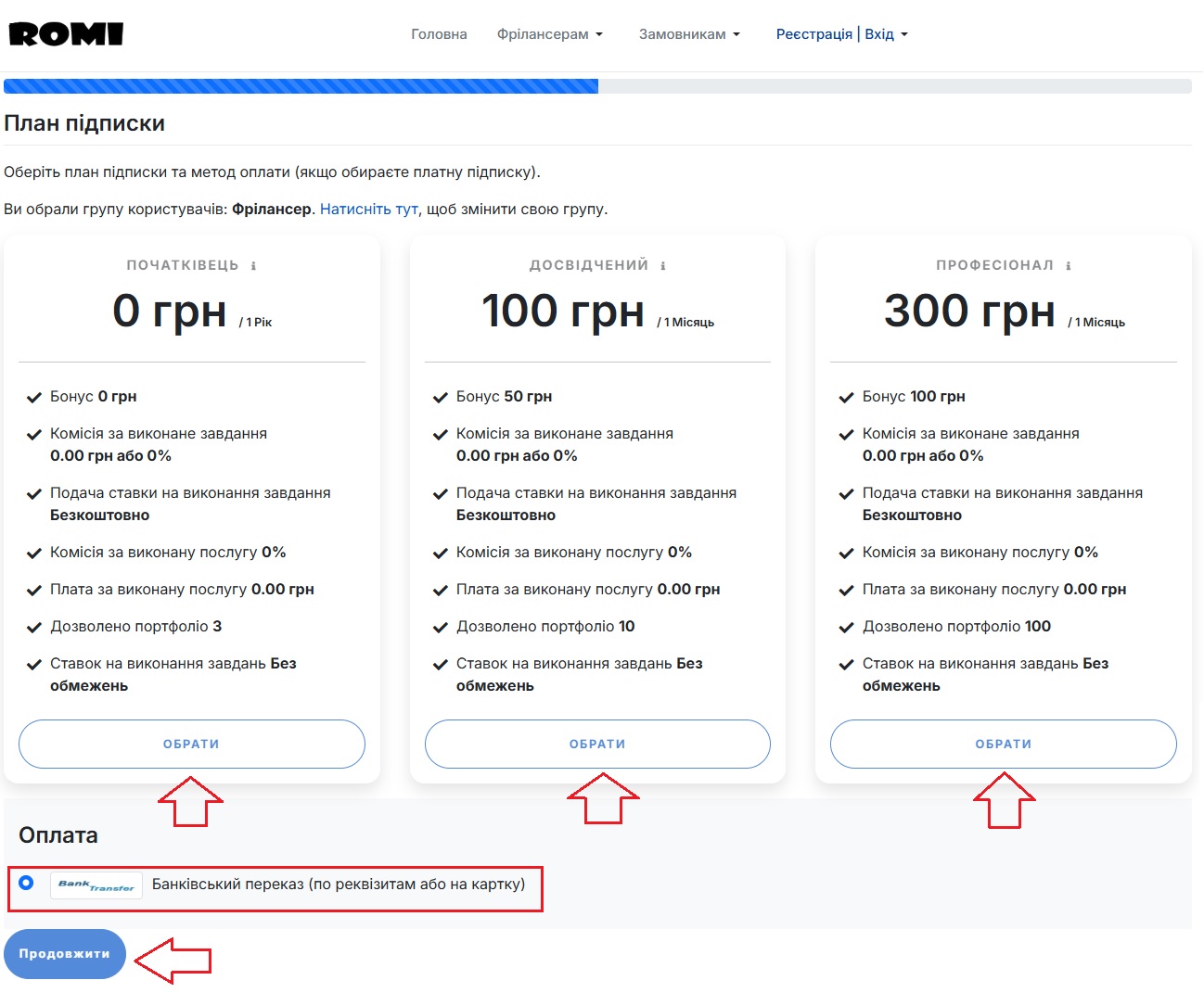Click info icon next to ДОСВІДЧЕНИЙ
This screenshot has height=993, width=1204.
tap(662, 266)
